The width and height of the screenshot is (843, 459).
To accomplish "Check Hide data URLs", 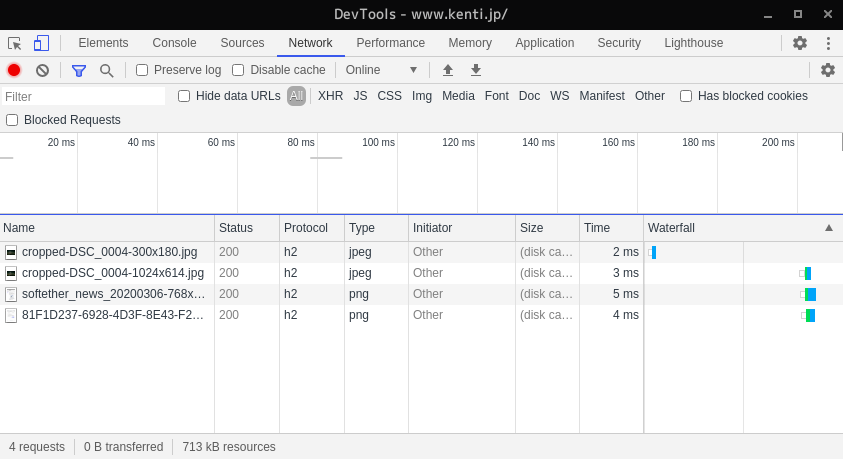I will 184,96.
